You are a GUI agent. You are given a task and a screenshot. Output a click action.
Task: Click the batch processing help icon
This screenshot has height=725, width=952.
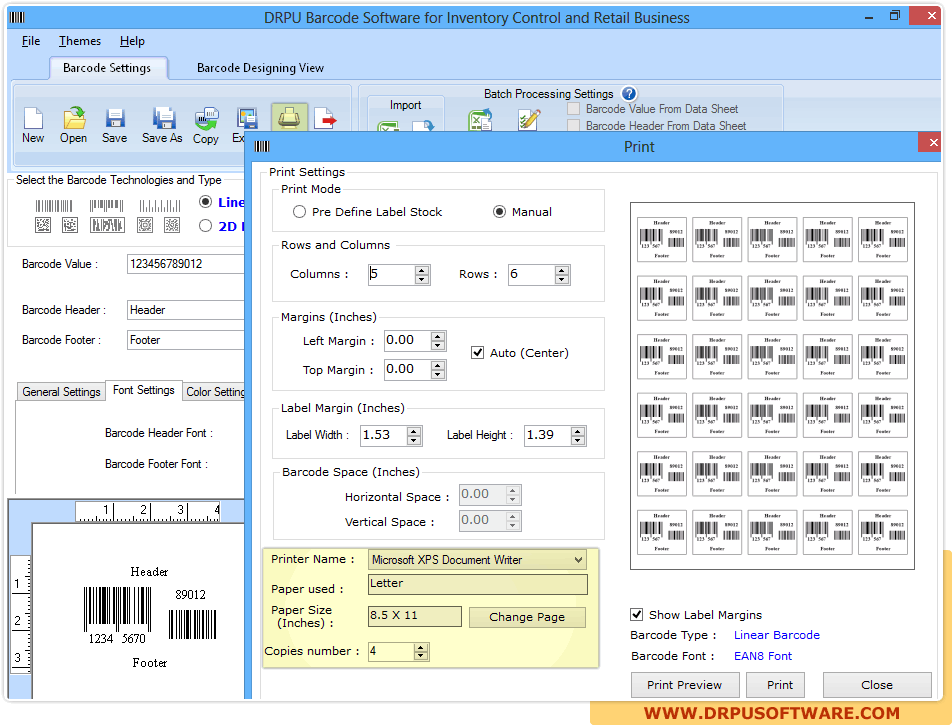coord(629,94)
